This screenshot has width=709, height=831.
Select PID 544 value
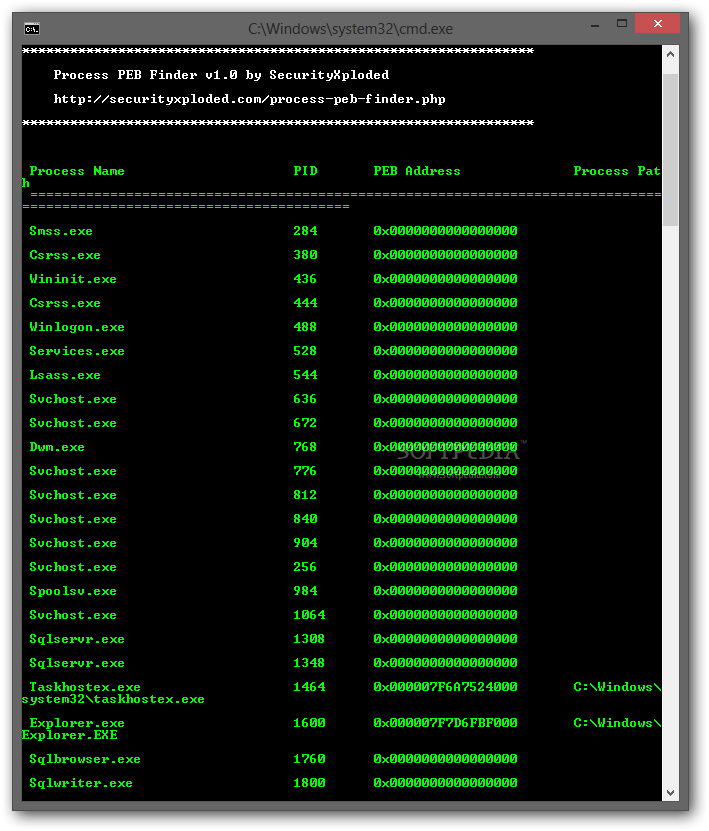tap(306, 375)
